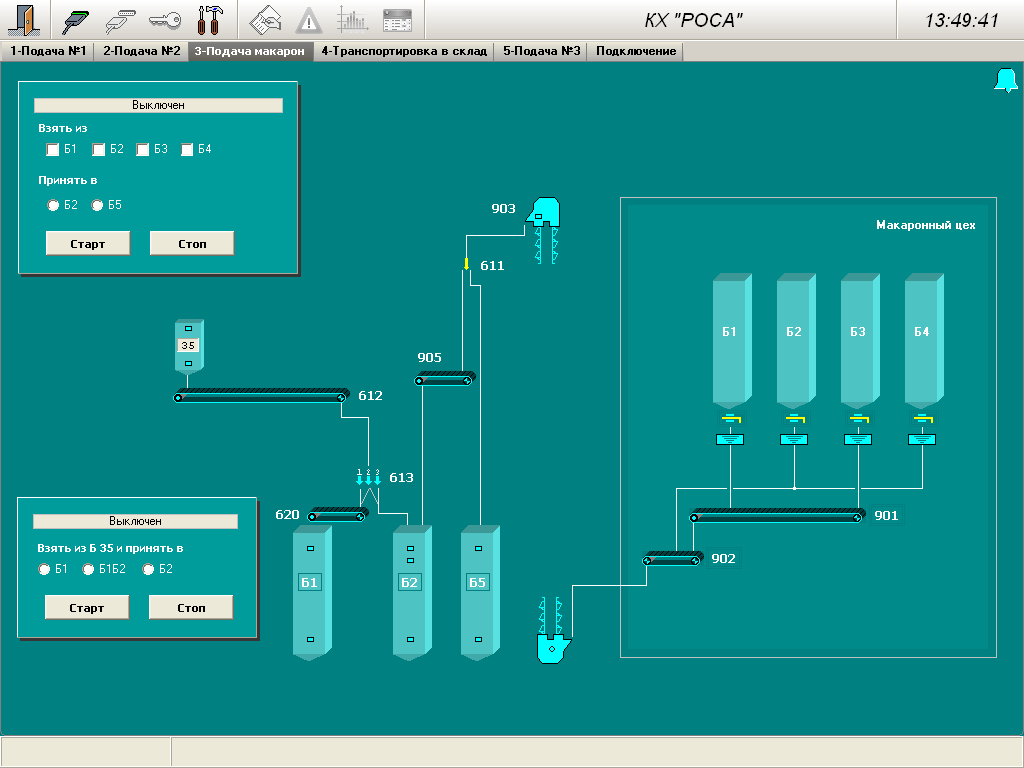1024x768 pixels.
Task: Tick the Б4 source checkbox
Action: (x=187, y=150)
